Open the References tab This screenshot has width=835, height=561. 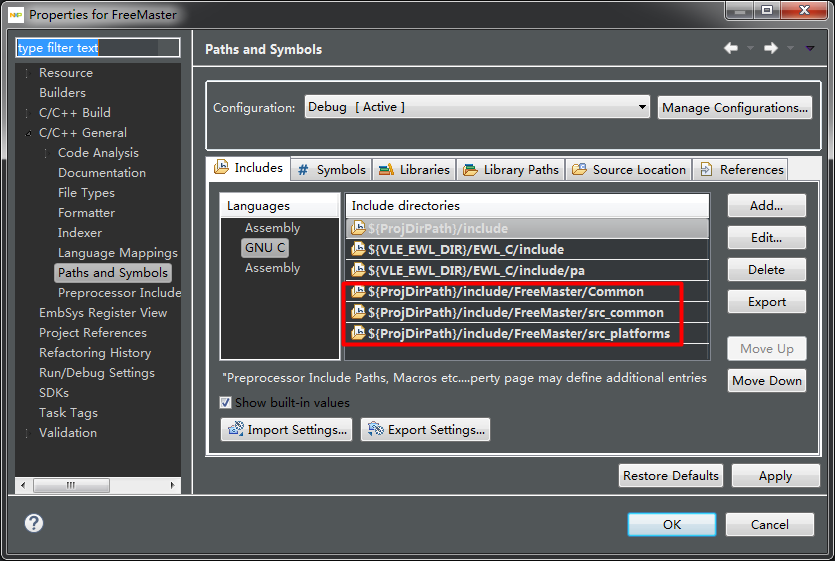tap(741, 170)
